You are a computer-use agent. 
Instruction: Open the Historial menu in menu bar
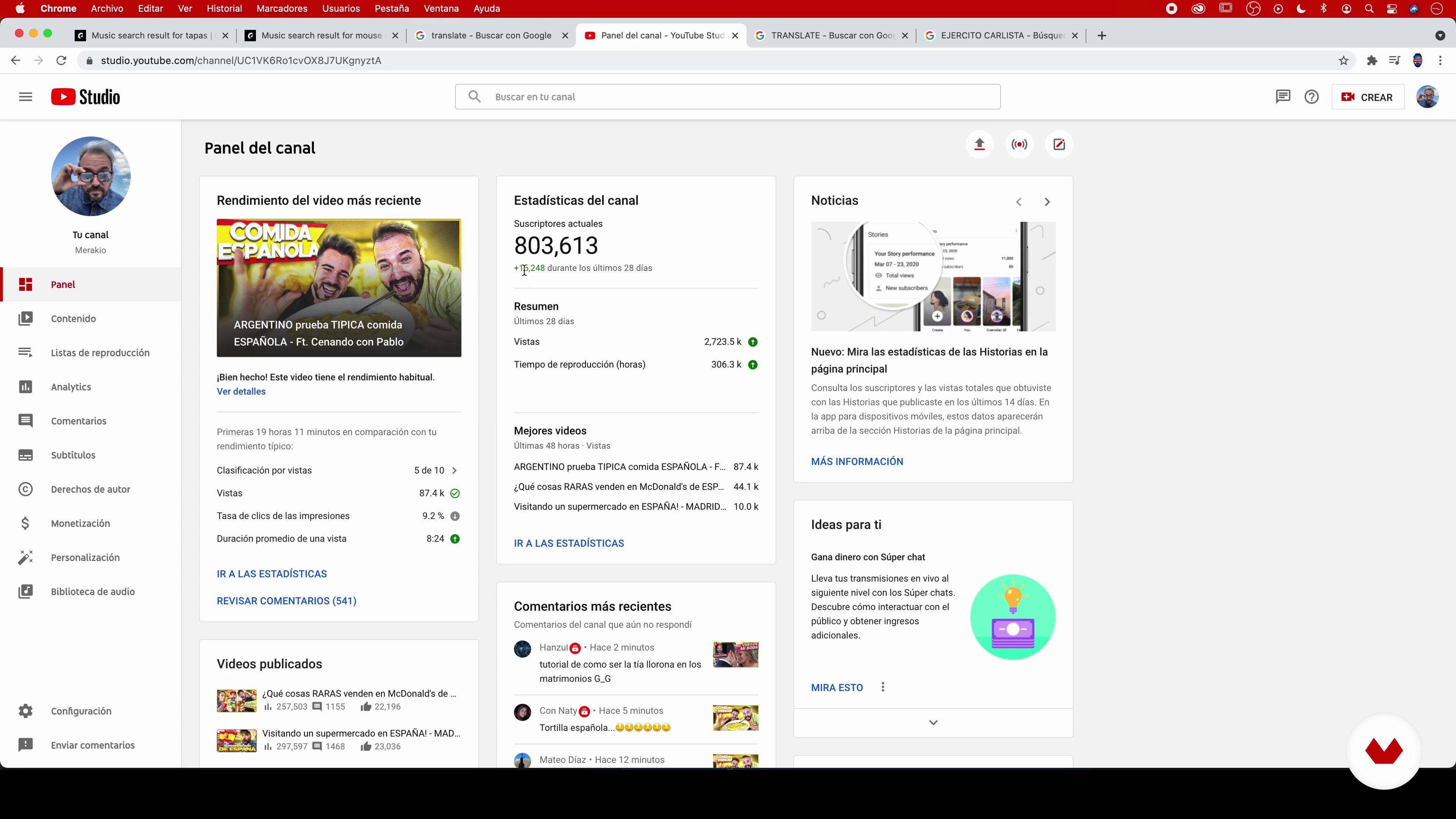[224, 8]
